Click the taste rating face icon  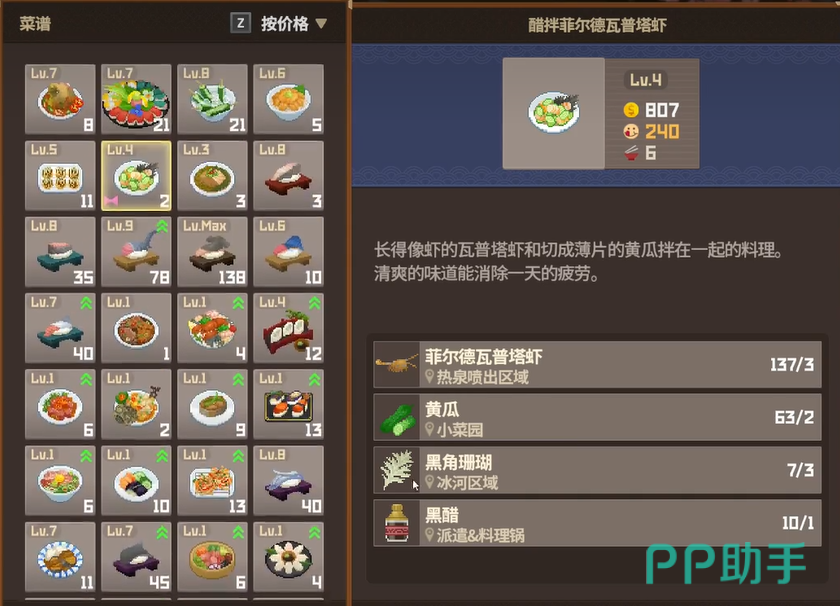tap(631, 131)
